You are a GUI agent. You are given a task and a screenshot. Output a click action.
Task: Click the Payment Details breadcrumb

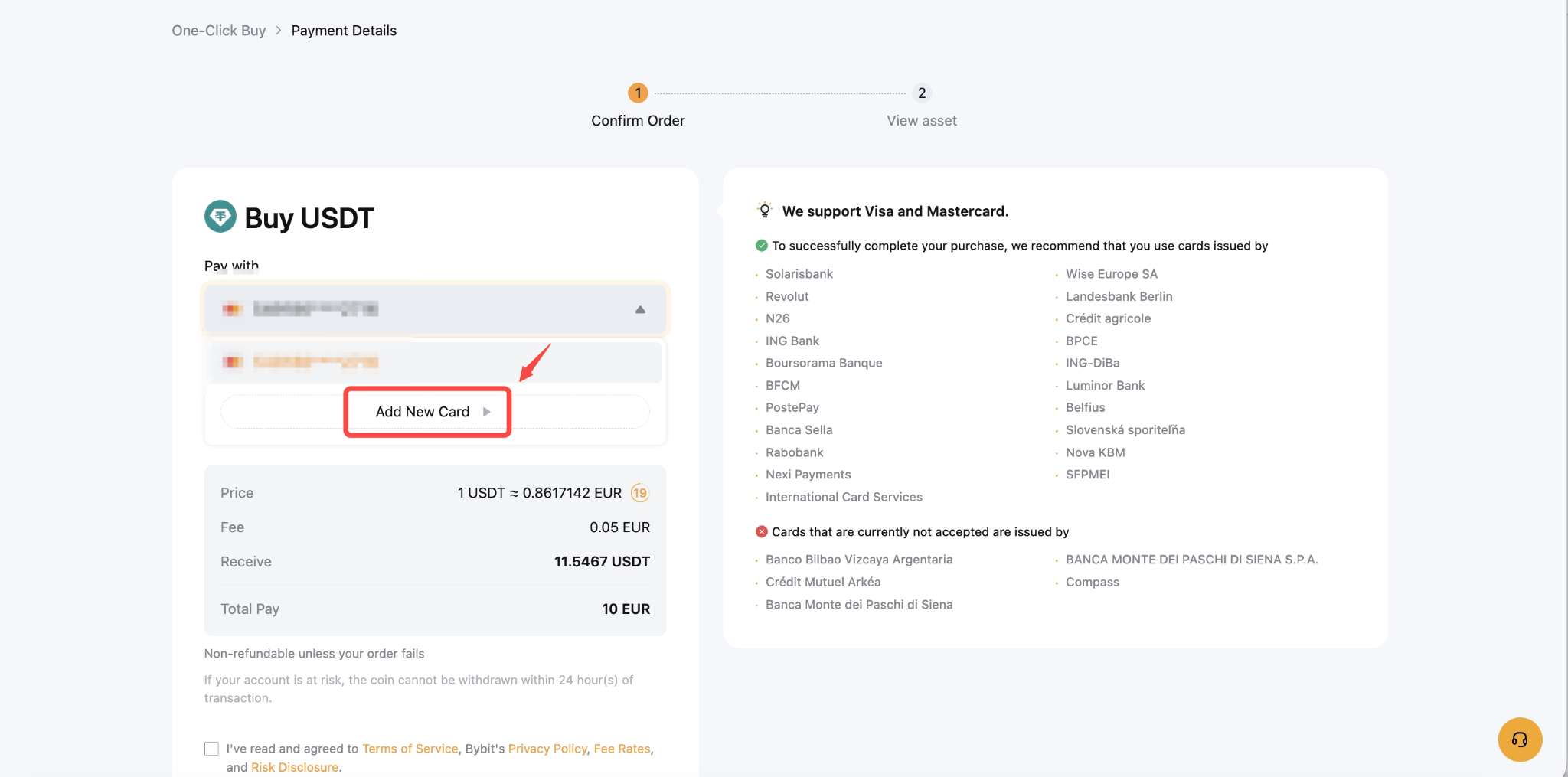point(344,31)
